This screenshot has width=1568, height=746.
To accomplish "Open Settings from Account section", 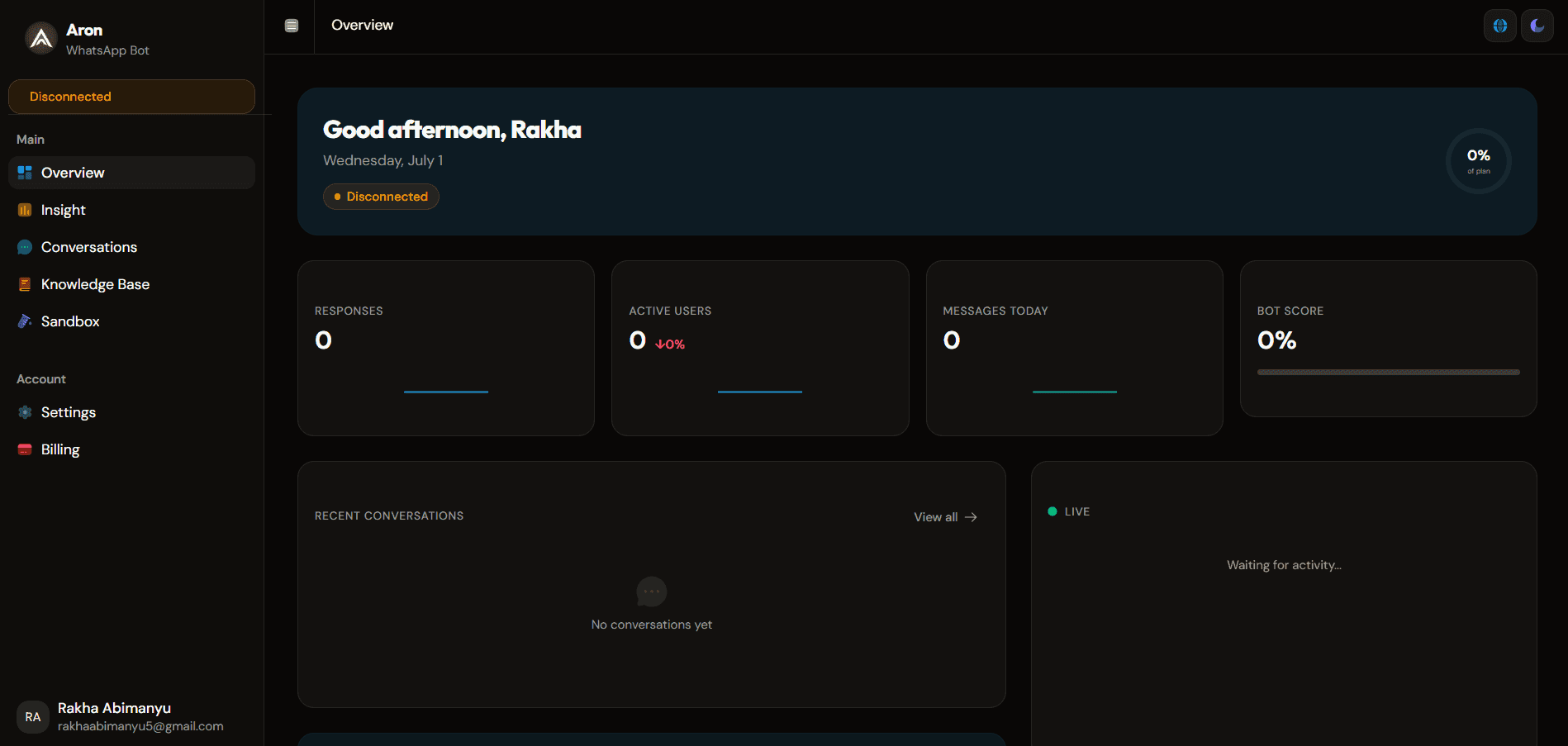I will click(131, 412).
